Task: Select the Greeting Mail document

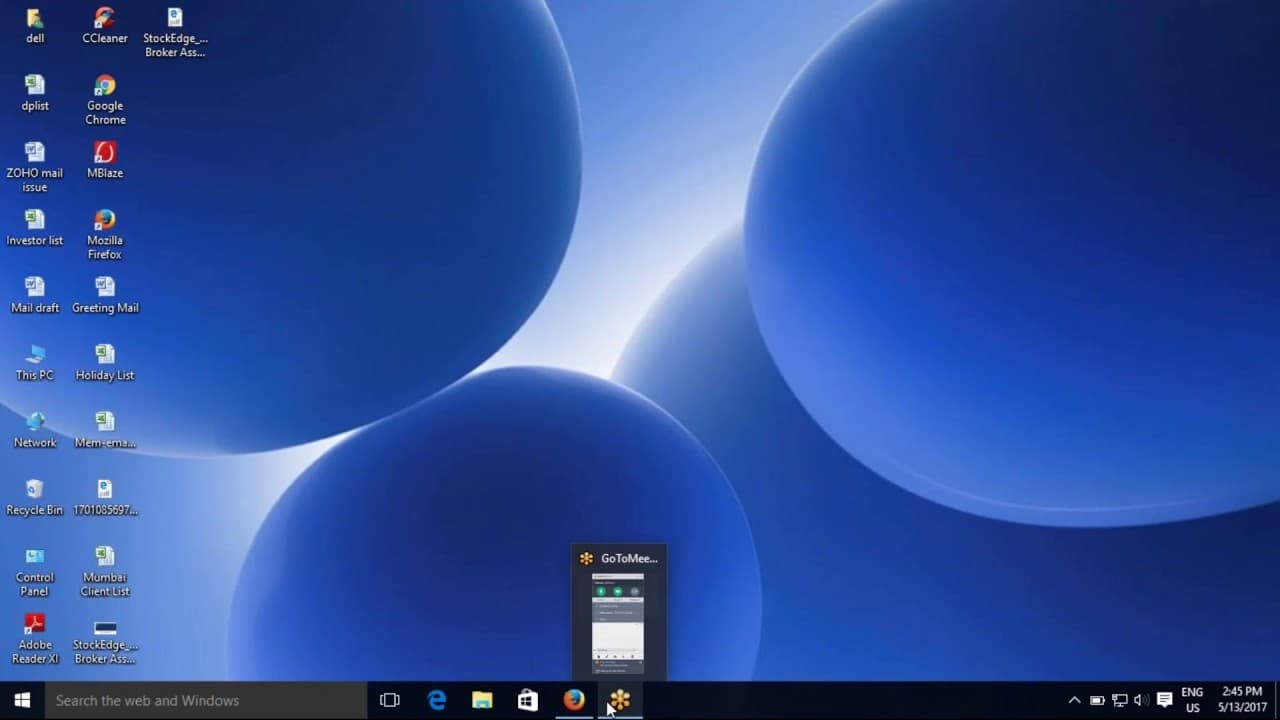Action: pyautogui.click(x=105, y=295)
